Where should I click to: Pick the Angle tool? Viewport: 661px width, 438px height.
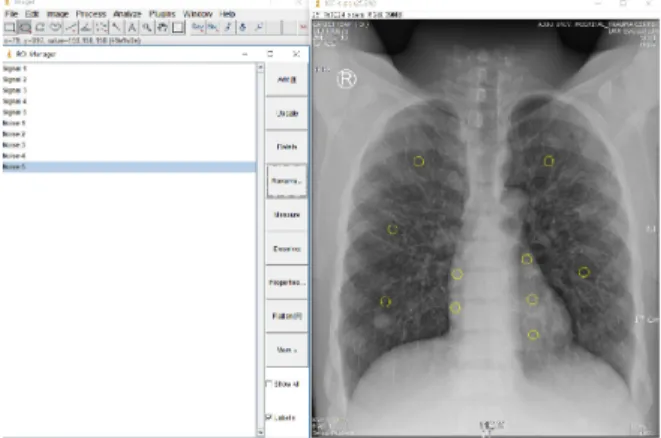[x=86, y=27]
